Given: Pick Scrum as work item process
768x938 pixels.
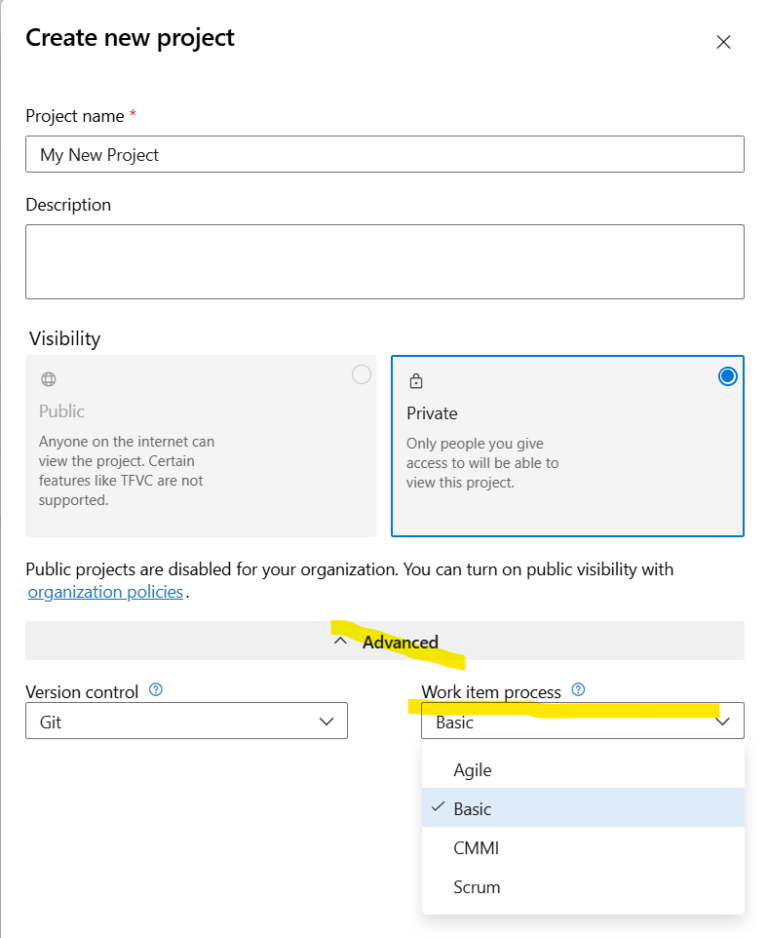Looking at the screenshot, I should [x=477, y=887].
